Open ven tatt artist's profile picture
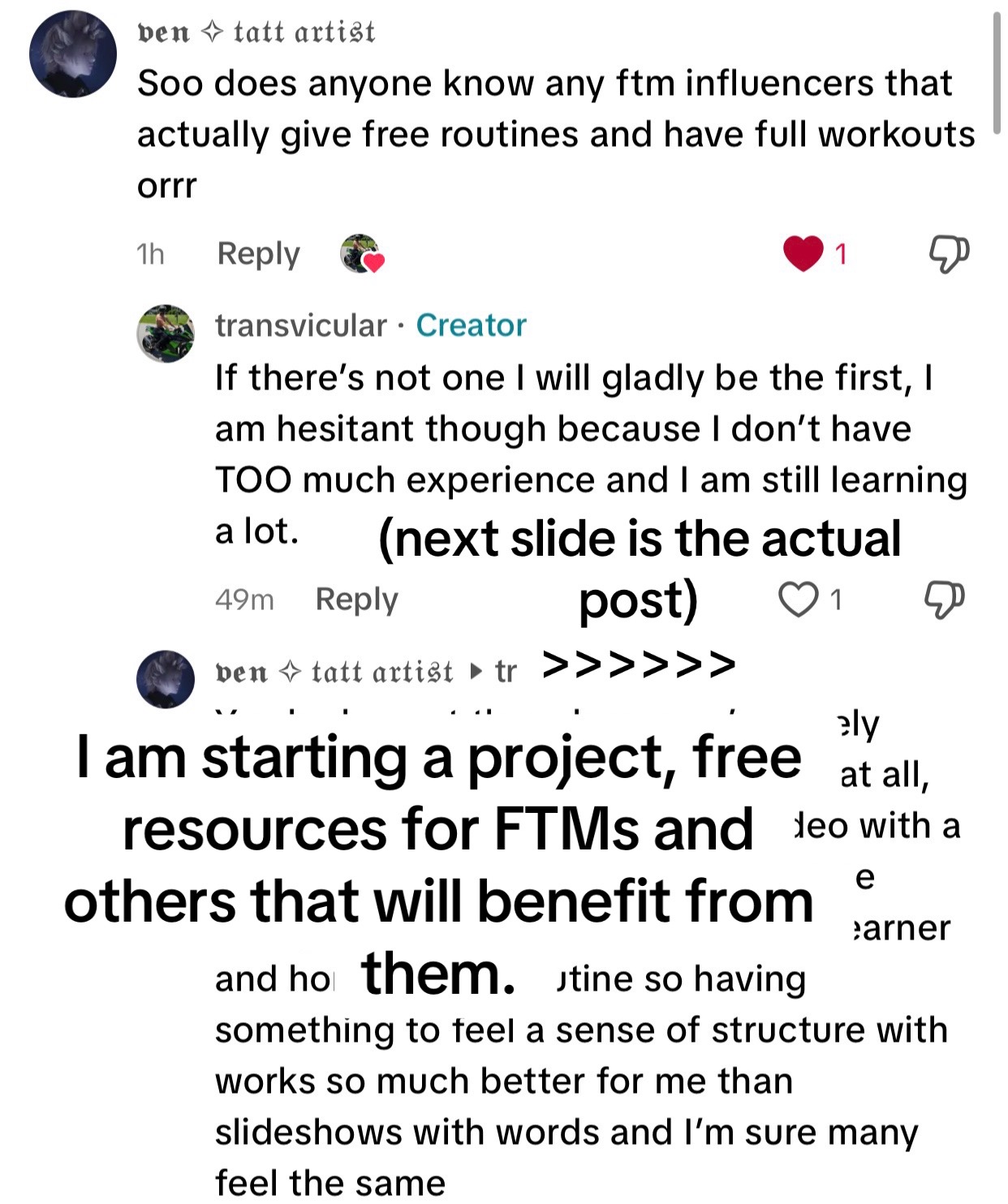1008x1204 pixels. [x=73, y=54]
